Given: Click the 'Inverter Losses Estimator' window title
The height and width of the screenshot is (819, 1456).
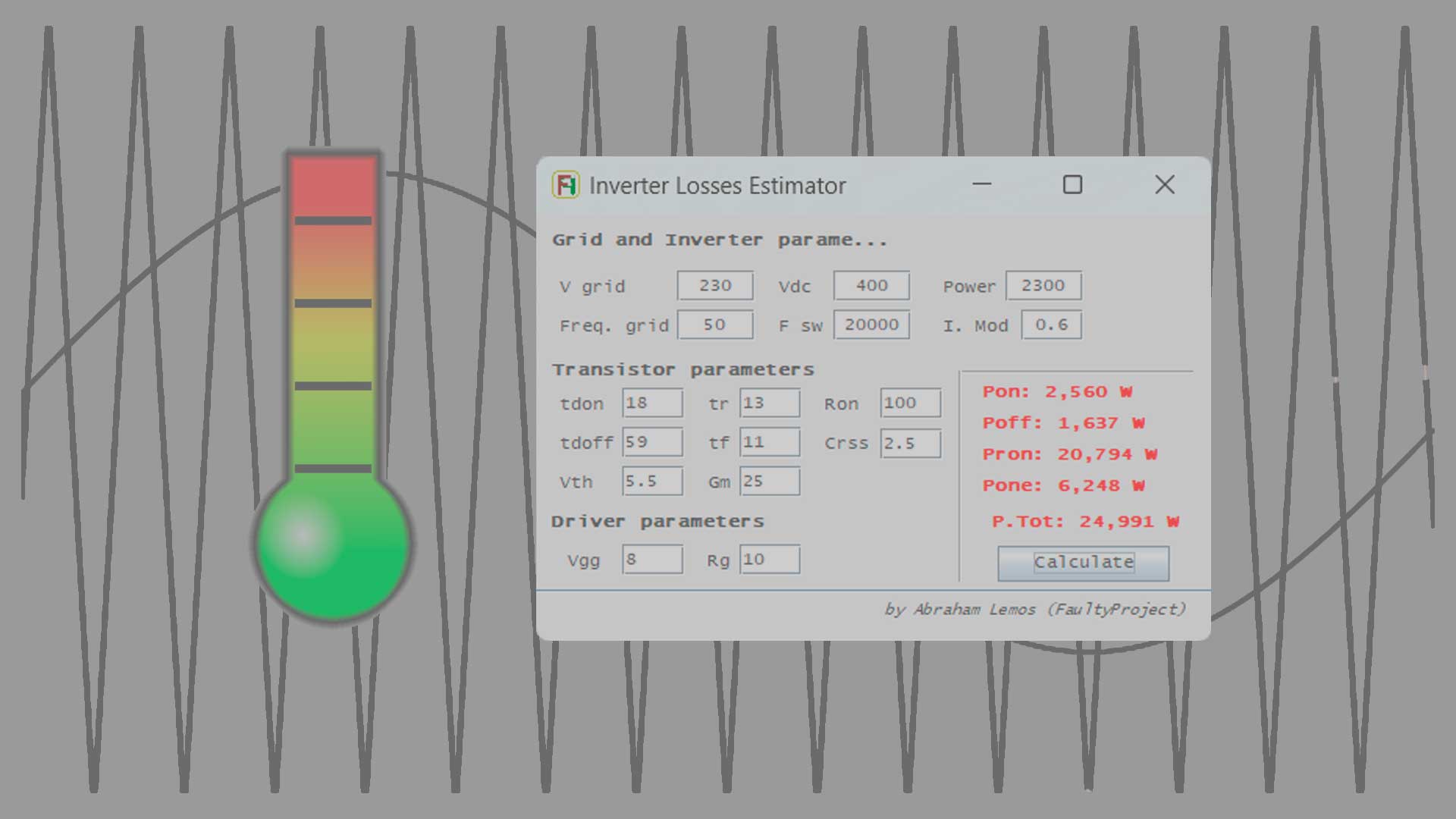Looking at the screenshot, I should coord(717,186).
